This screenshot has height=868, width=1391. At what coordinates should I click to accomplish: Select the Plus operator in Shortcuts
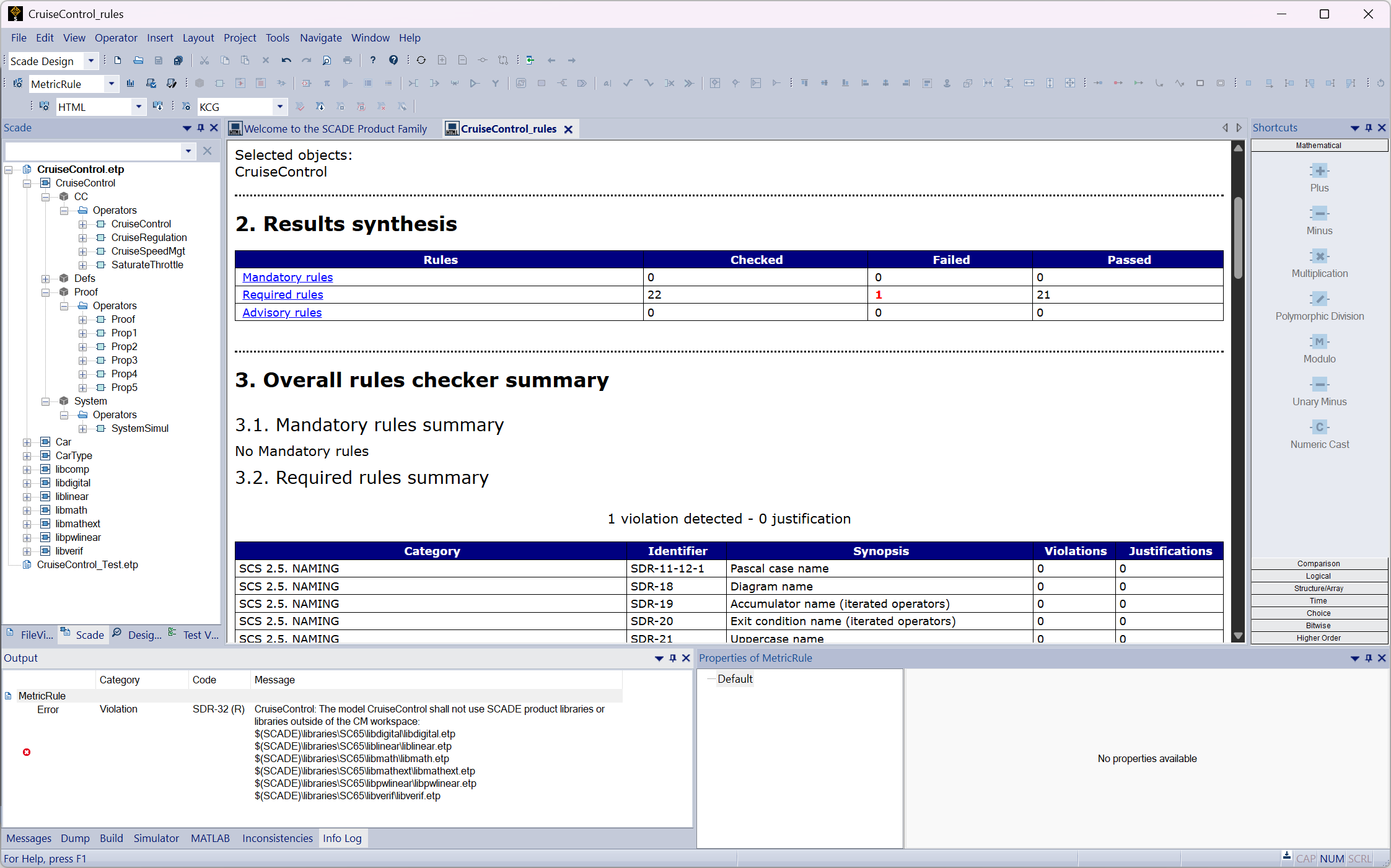1319,172
